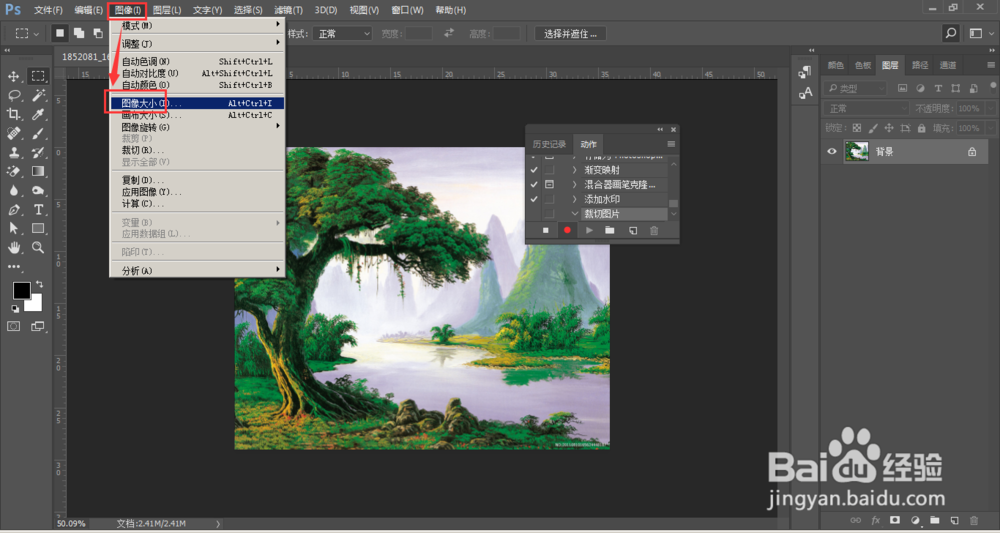
Task: Set the background color swatch
Action: point(35,305)
